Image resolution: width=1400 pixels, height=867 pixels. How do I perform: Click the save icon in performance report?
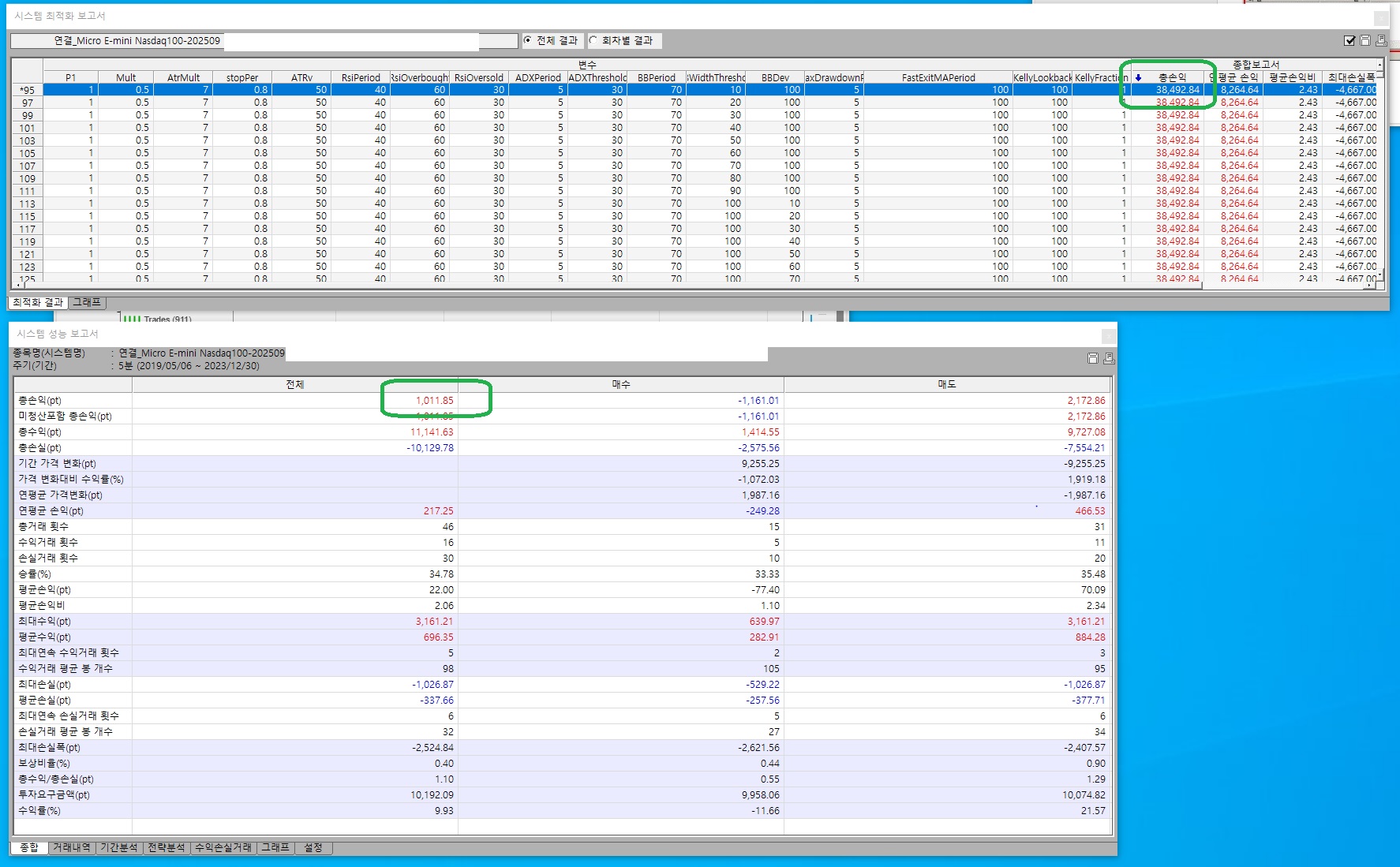1093,358
